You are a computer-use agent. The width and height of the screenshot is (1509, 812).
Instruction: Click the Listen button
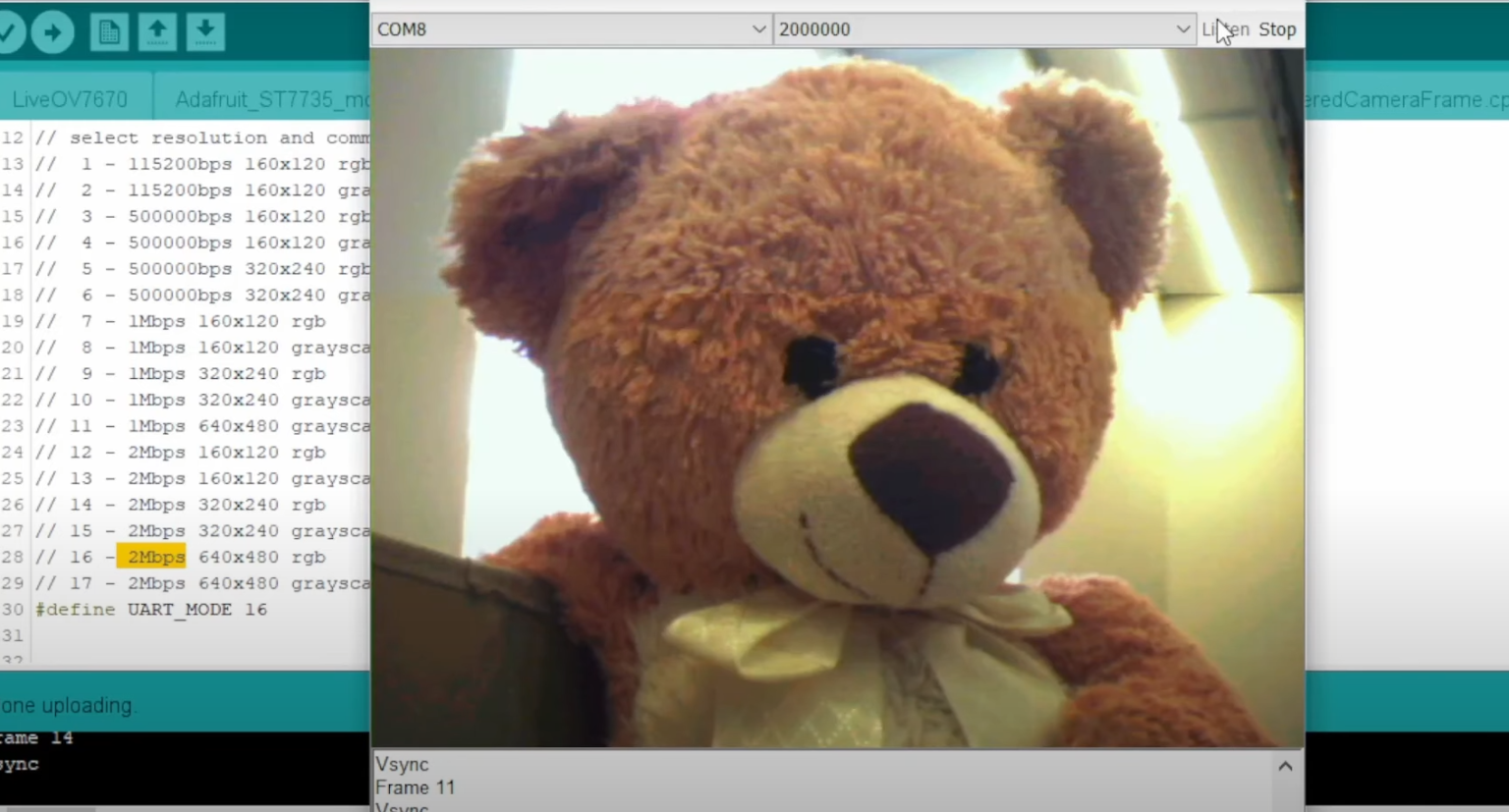coord(1225,29)
